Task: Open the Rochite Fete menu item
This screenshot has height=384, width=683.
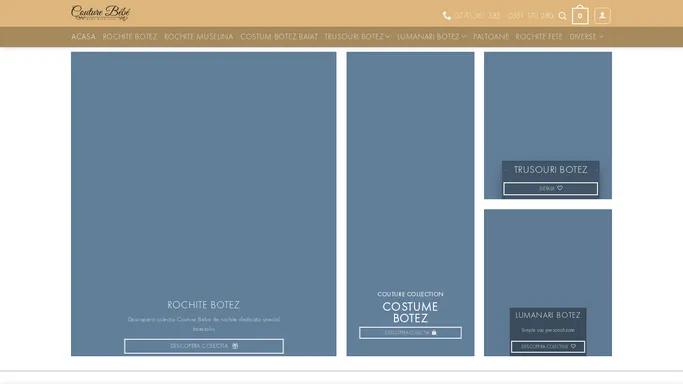Action: tap(539, 37)
